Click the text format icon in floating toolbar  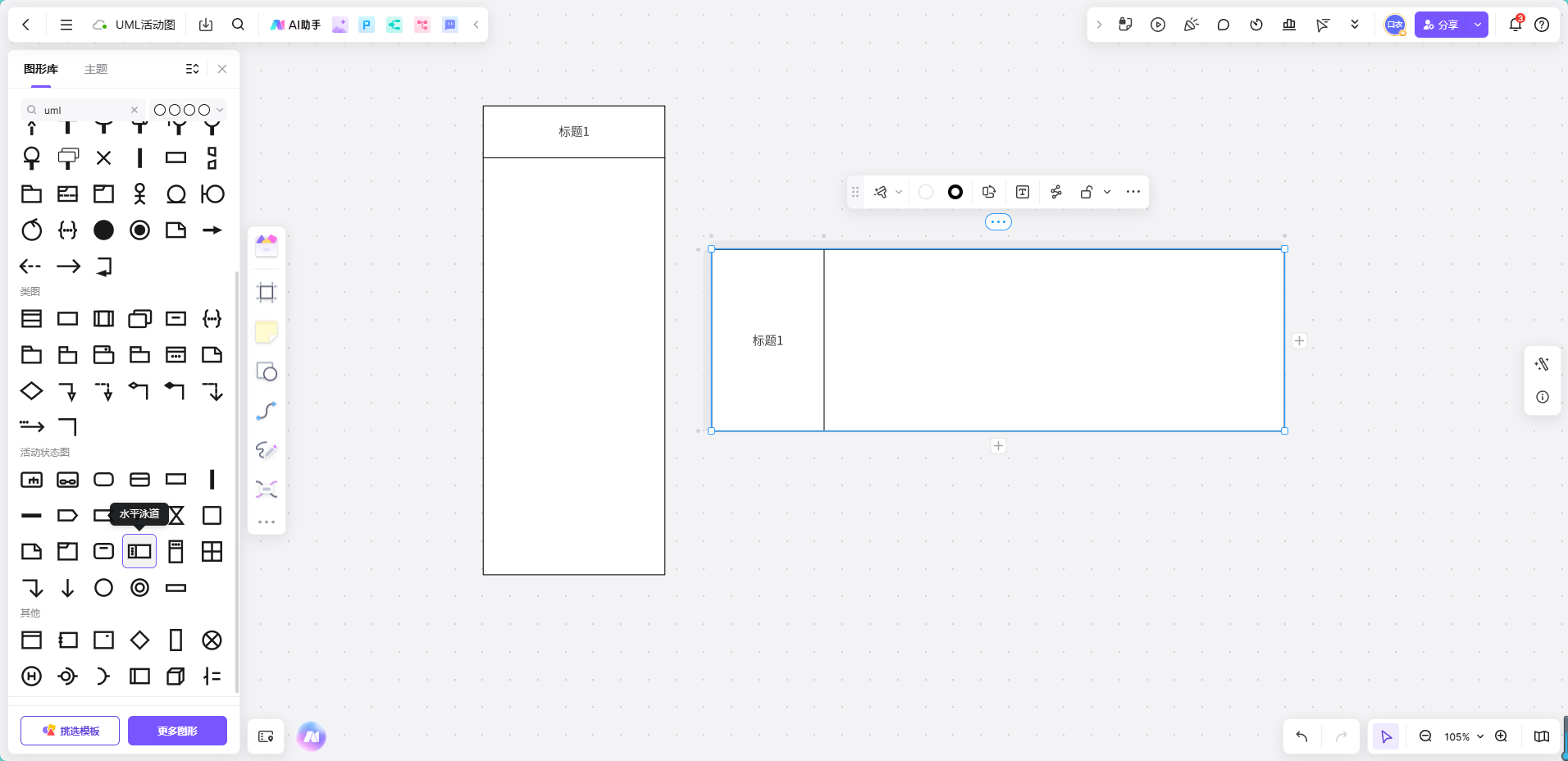(x=1023, y=192)
